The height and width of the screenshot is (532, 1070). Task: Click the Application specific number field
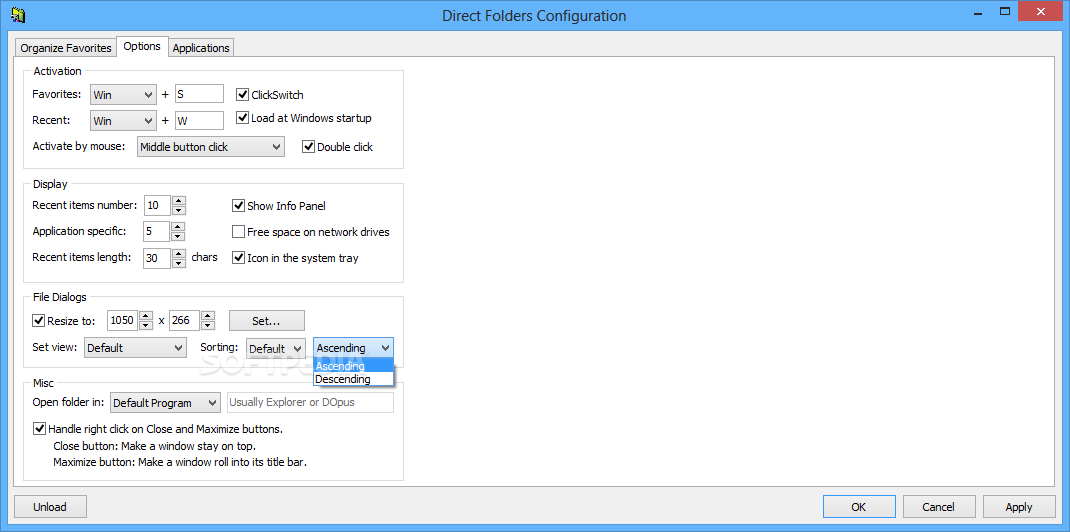157,231
